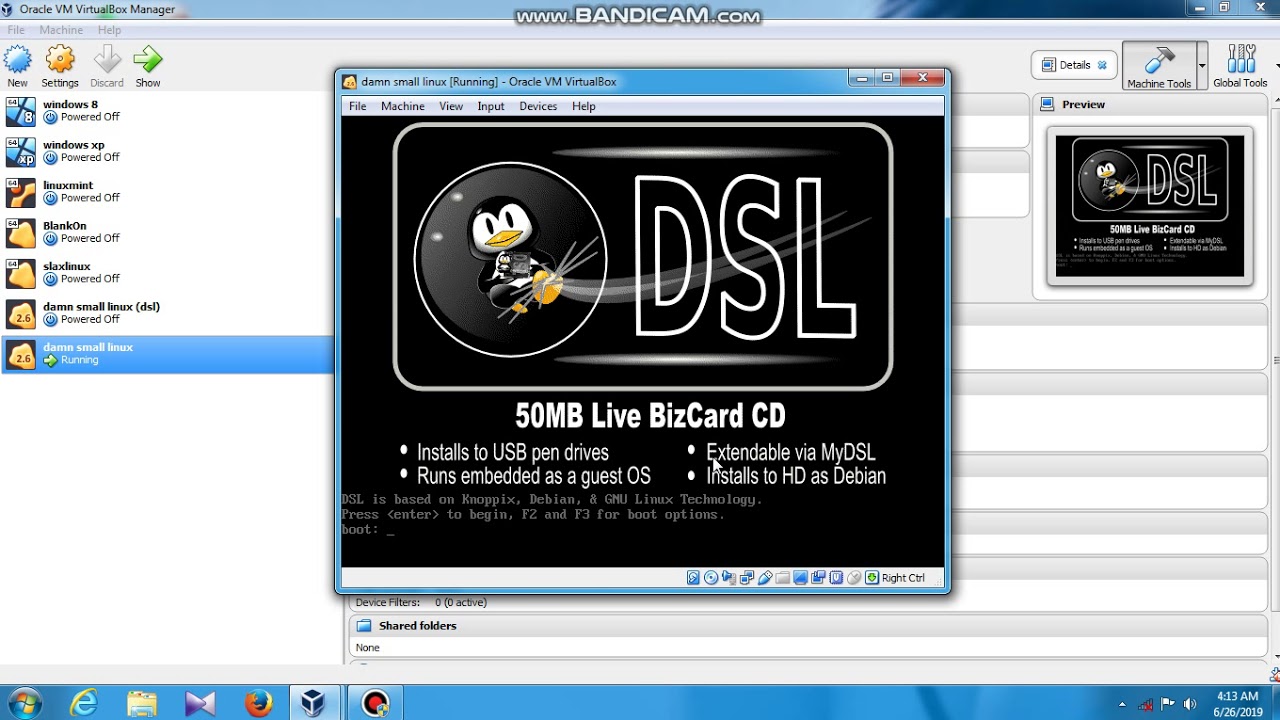The image size is (1280, 720).
Task: Click mouse integration icon in VM status bar
Action: click(x=854, y=578)
